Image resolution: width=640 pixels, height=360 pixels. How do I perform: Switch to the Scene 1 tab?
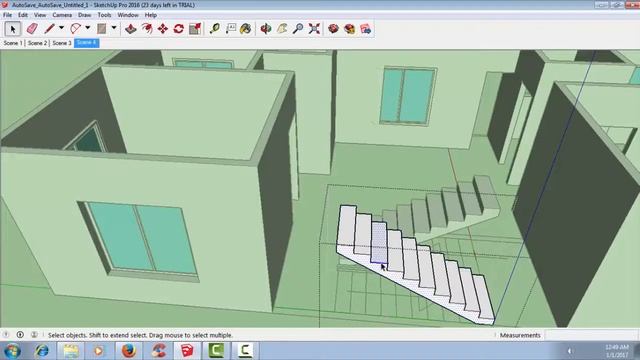click(13, 43)
